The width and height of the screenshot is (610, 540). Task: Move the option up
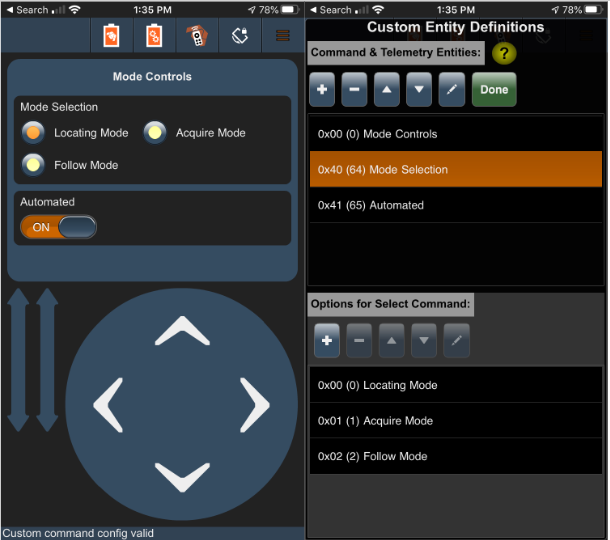point(391,340)
